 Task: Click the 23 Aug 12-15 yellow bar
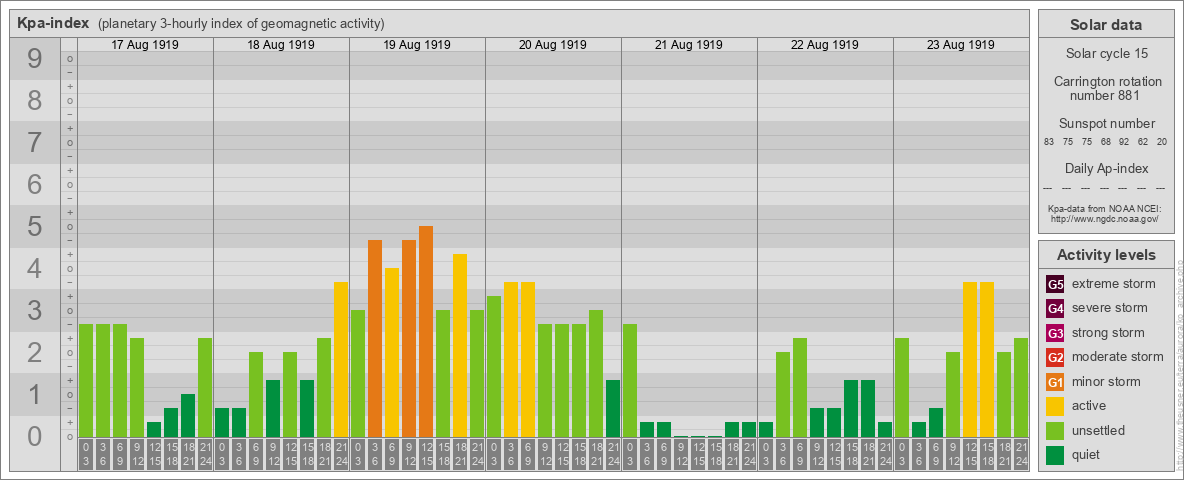point(970,359)
